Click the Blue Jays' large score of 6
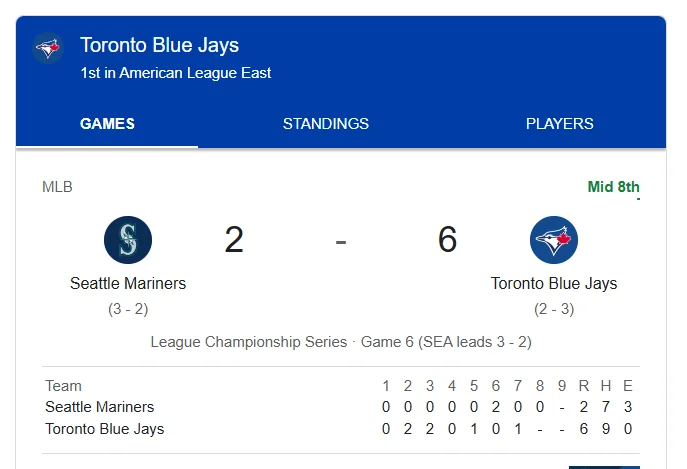687x469 pixels. [x=447, y=240]
